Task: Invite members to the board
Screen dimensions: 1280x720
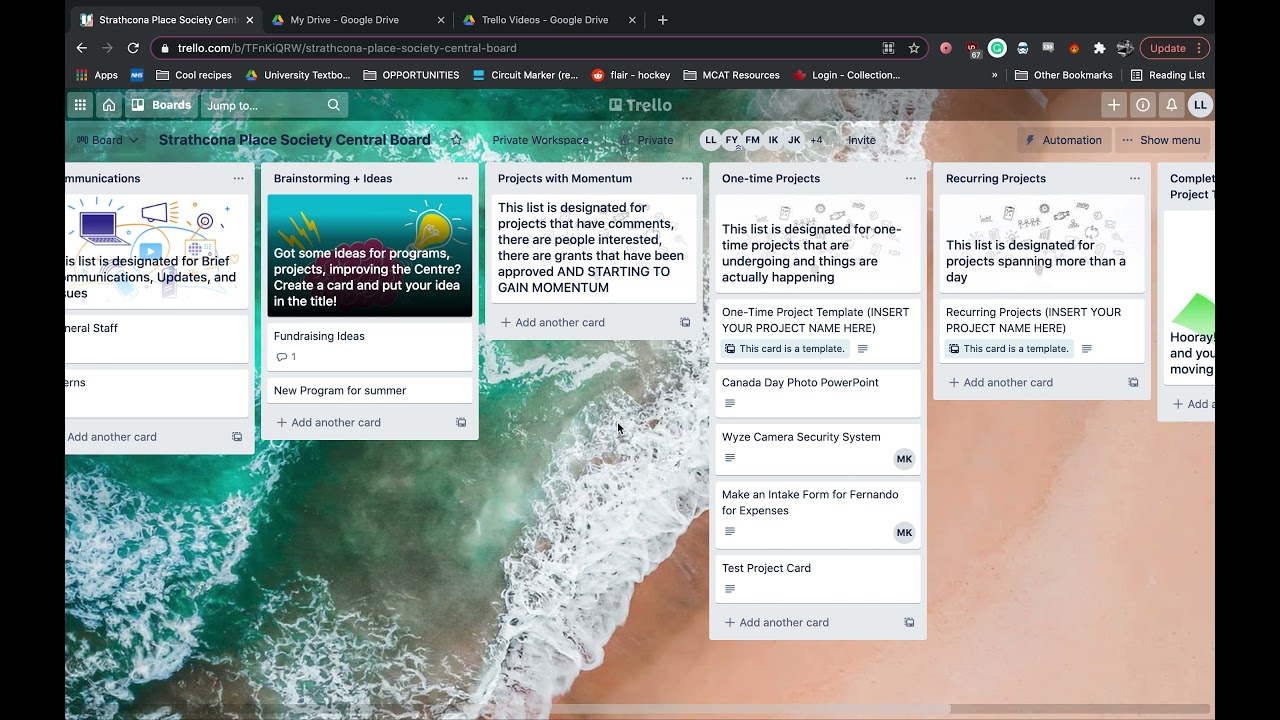Action: pyautogui.click(x=862, y=140)
